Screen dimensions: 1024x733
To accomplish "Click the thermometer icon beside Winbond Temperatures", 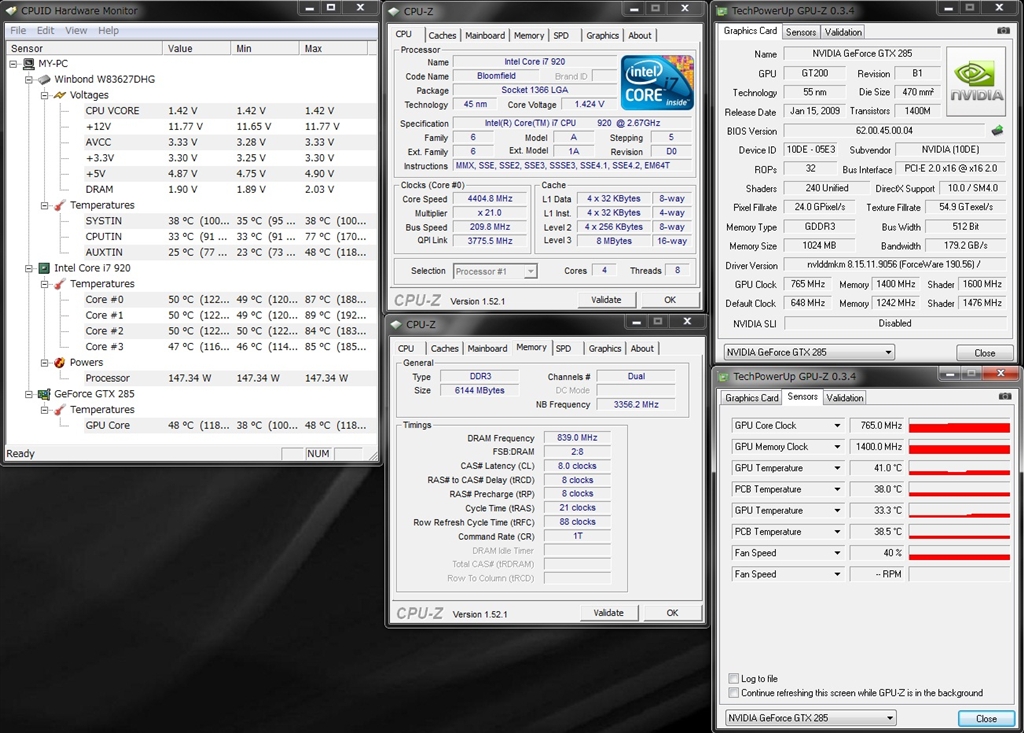I will tap(60, 205).
